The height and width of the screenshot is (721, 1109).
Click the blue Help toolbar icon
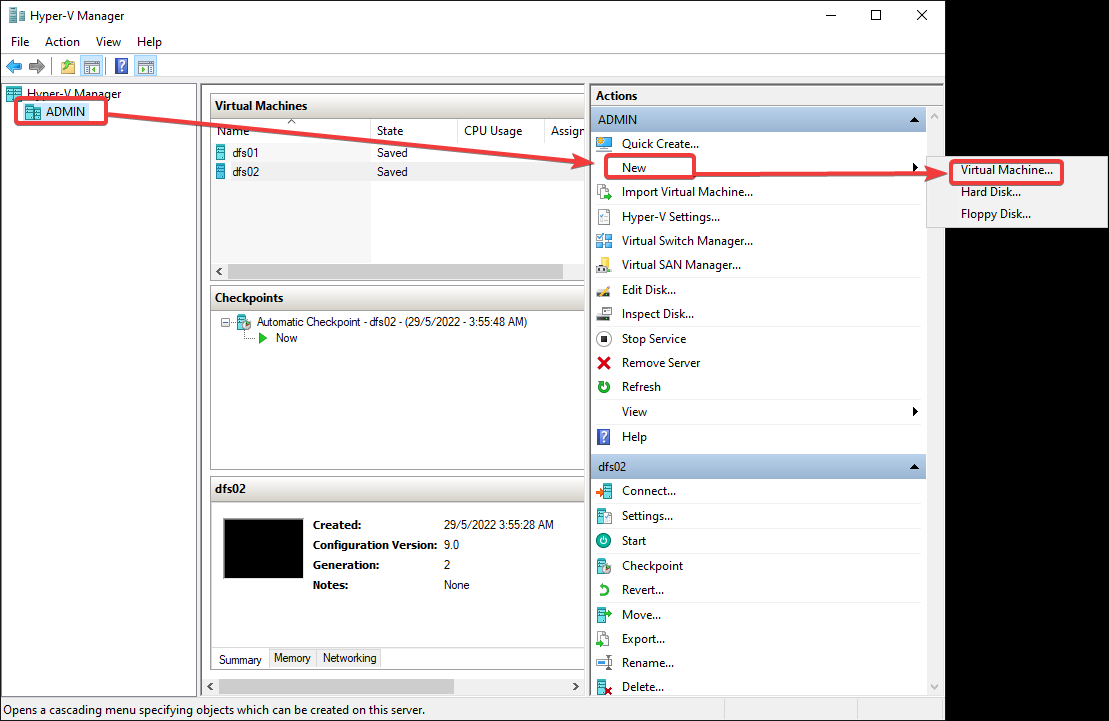point(122,67)
